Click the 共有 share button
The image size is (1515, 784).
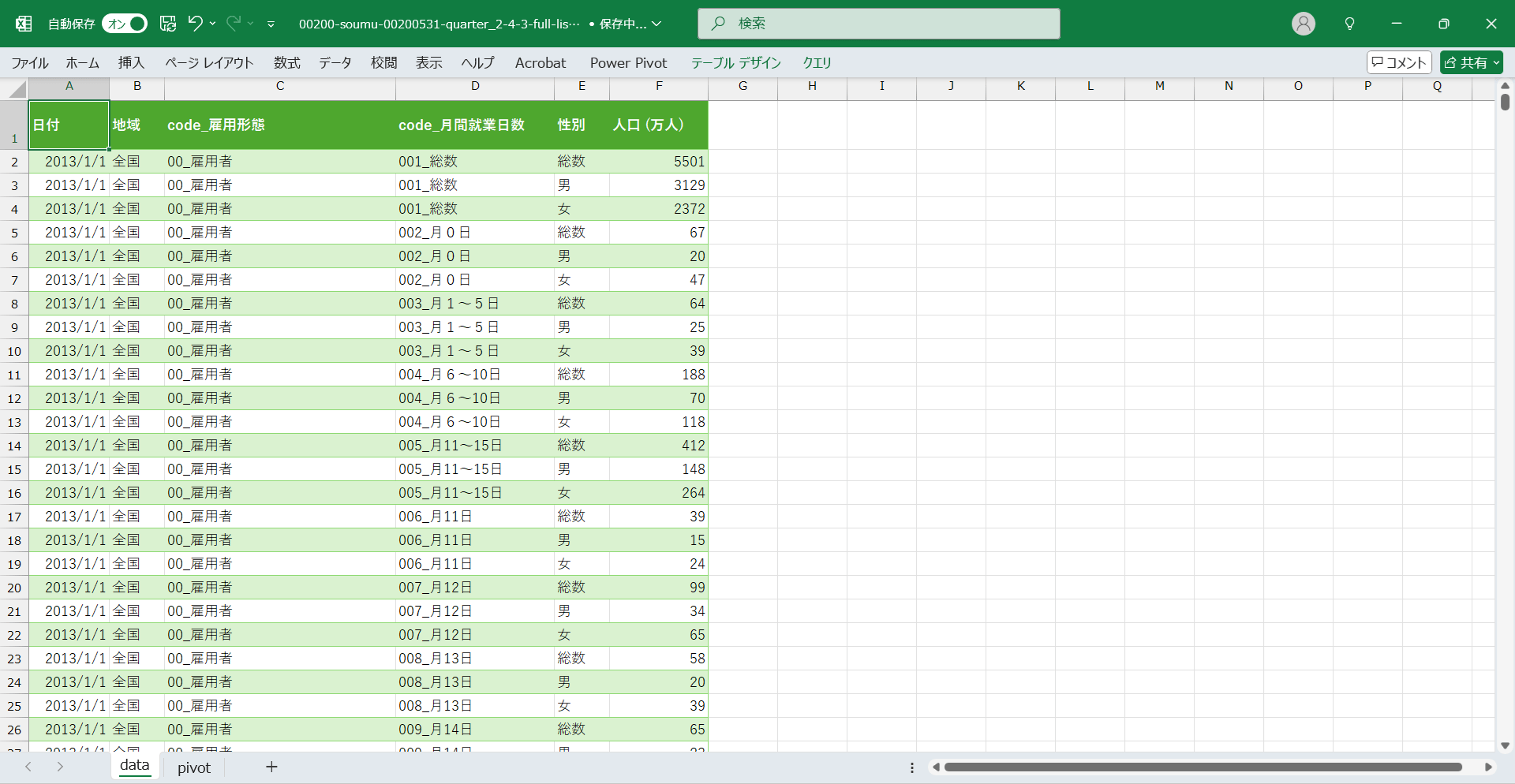tap(1471, 62)
